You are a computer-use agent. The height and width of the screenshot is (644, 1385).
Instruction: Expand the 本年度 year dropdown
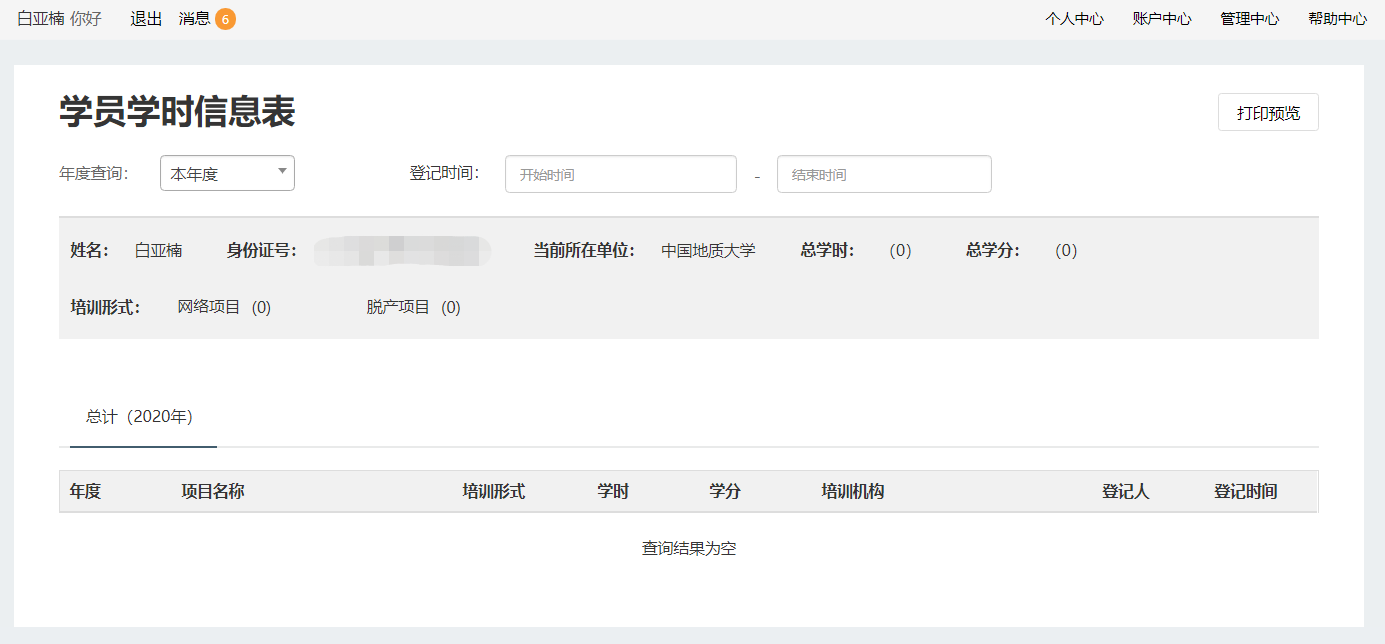pyautogui.click(x=227, y=173)
